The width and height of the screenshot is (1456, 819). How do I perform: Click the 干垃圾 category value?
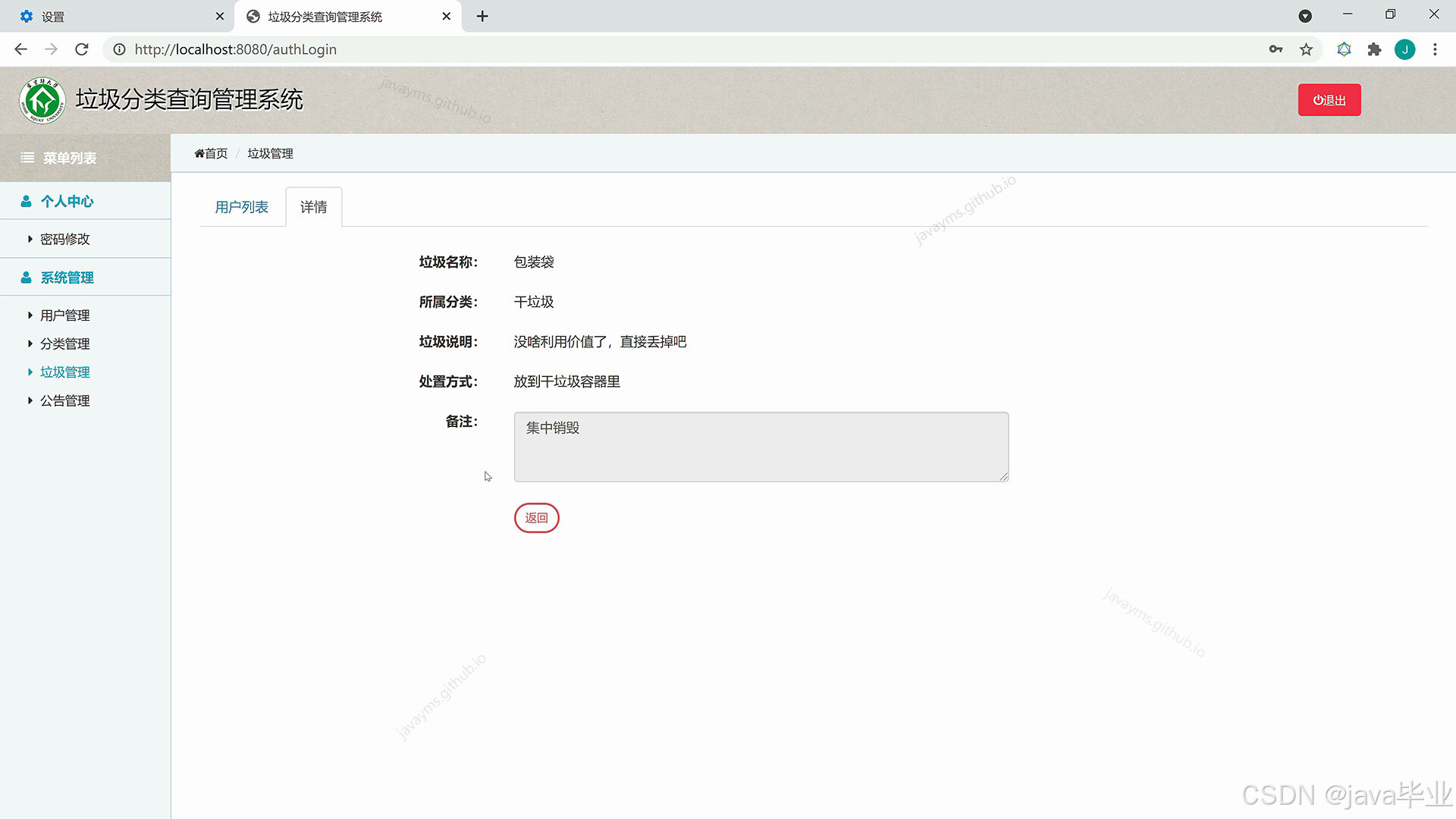click(x=534, y=302)
